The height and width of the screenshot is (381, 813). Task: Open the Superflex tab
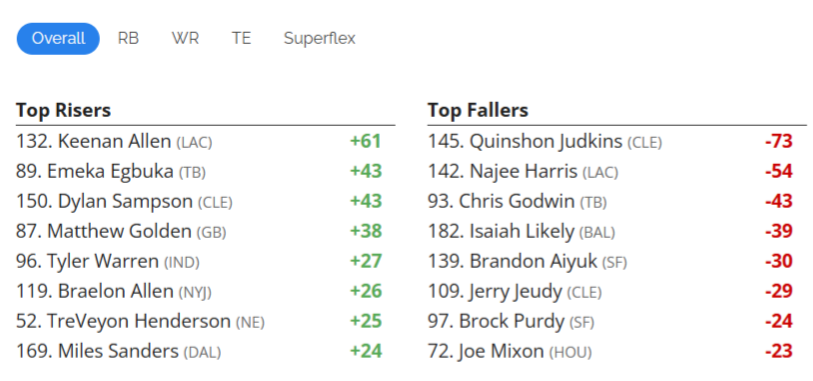319,39
